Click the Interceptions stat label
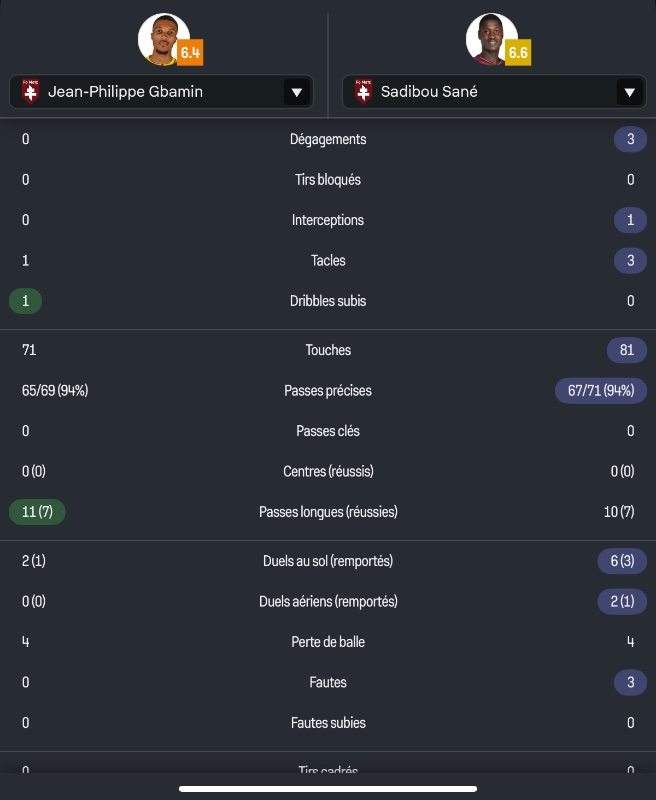 pos(328,220)
